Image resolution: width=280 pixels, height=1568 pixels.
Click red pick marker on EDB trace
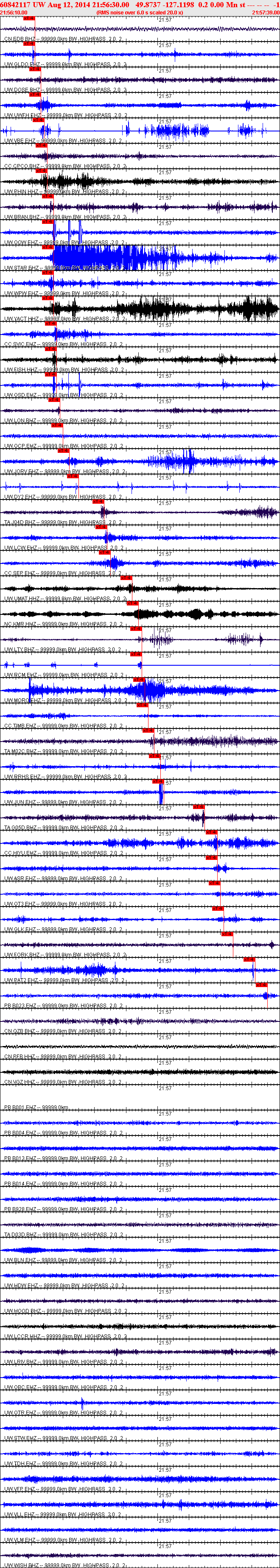pos(28,18)
